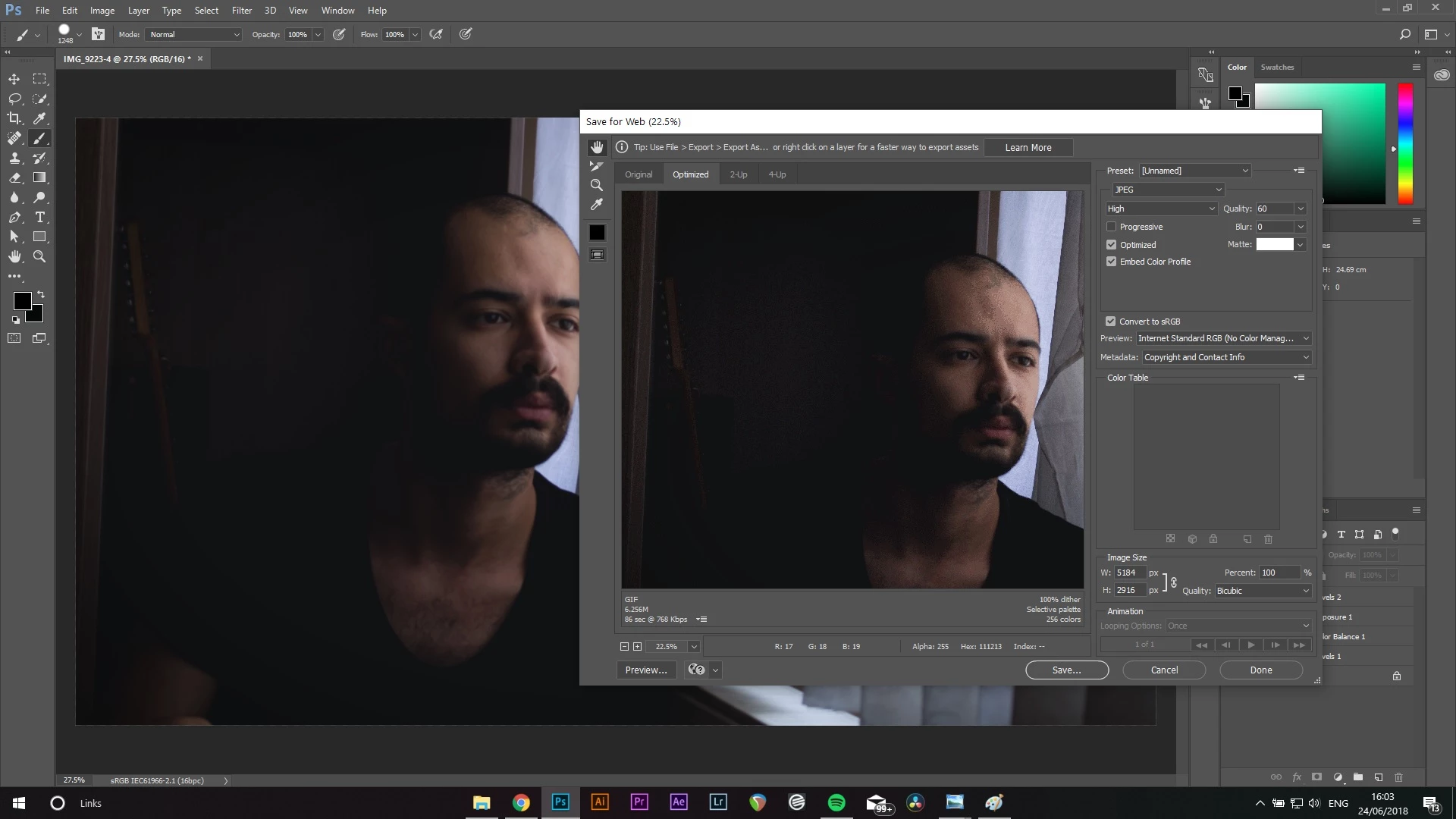The width and height of the screenshot is (1456, 819).
Task: Open the Bicubic resample quality dropdown
Action: 1263,591
